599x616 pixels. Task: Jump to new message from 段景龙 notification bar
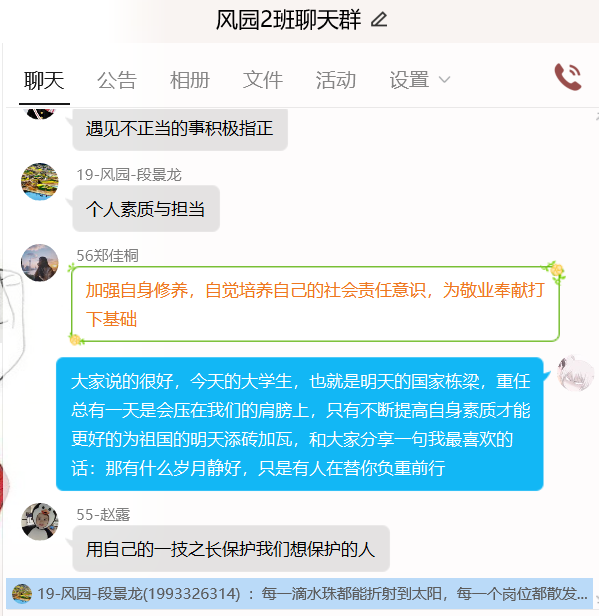[x=299, y=593]
